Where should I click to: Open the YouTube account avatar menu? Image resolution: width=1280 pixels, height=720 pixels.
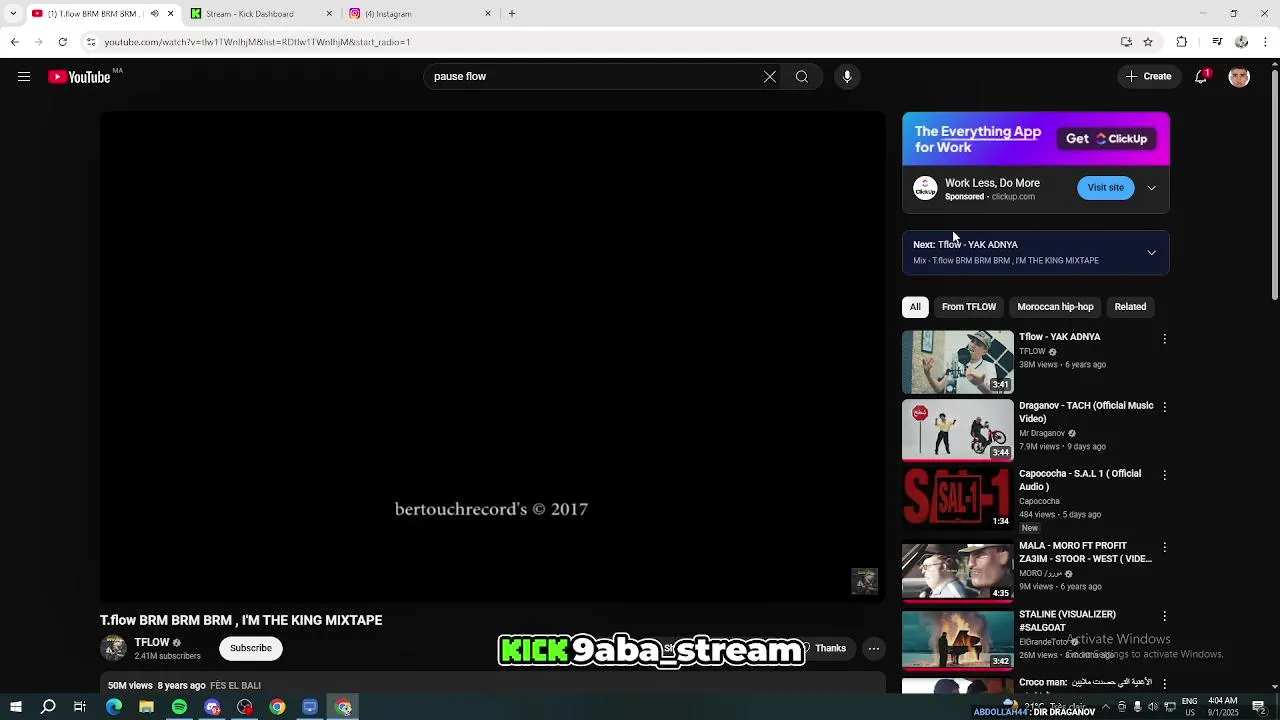1239,77
